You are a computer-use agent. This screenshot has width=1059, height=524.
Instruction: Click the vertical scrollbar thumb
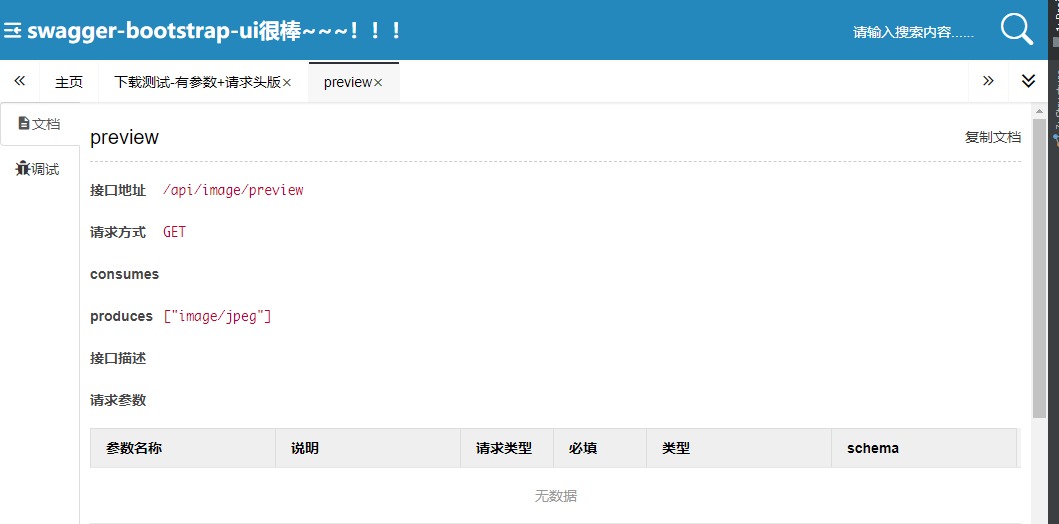(x=1039, y=265)
